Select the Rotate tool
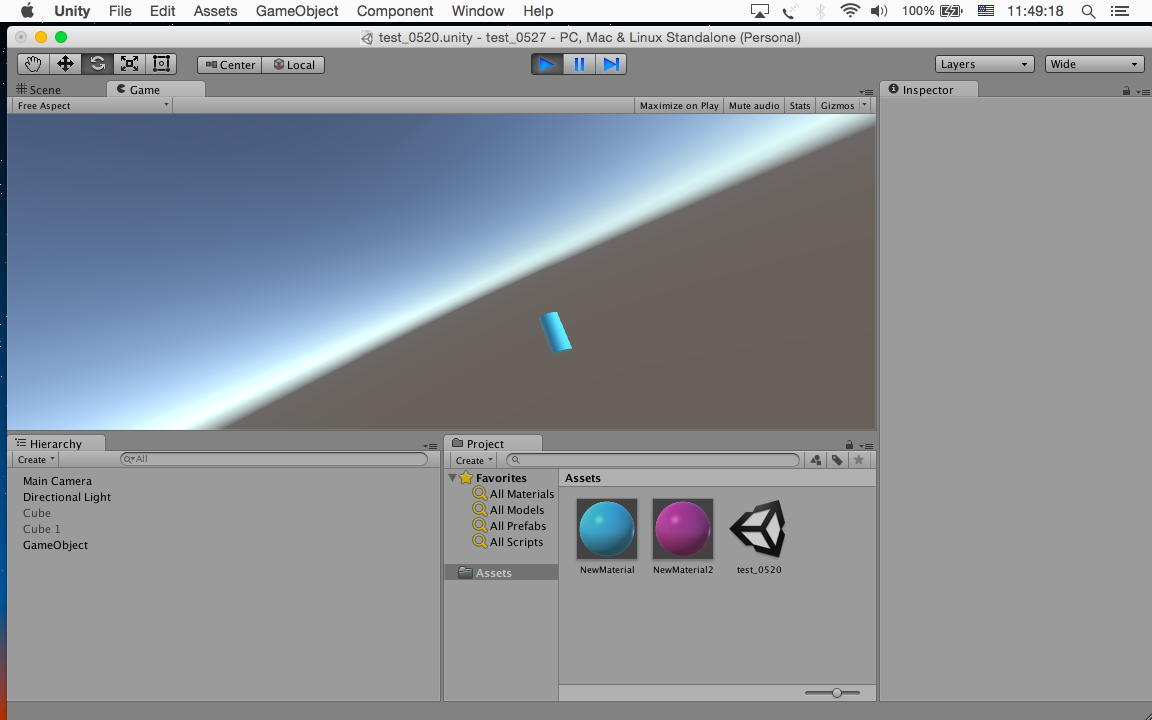 point(97,64)
